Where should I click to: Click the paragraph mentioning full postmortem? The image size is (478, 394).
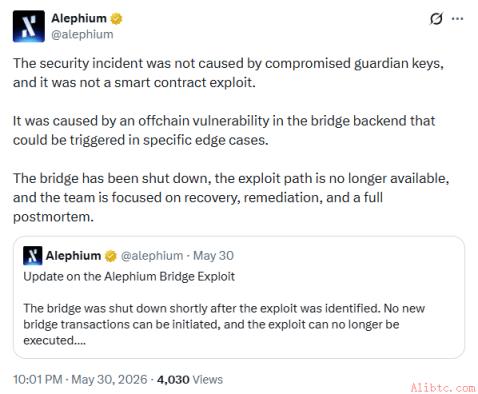pos(231,197)
